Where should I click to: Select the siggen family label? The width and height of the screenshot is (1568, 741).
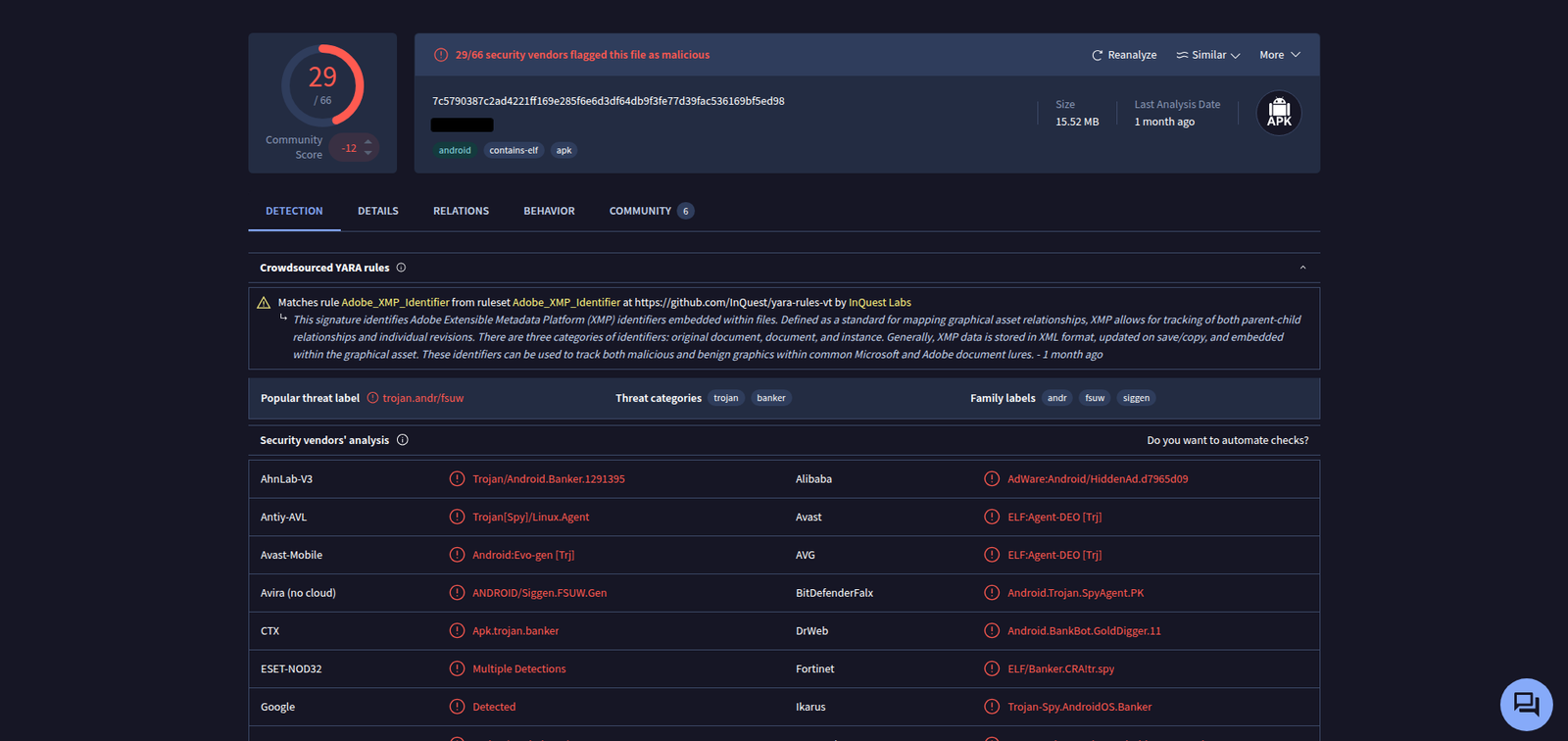(1136, 398)
